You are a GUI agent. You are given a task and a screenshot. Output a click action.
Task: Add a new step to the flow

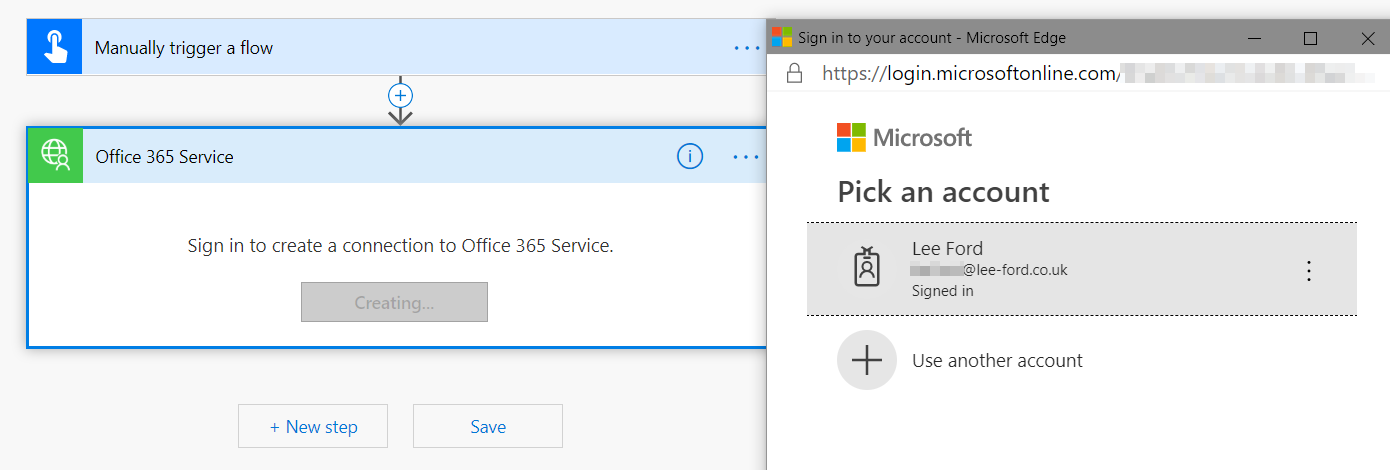coord(313,426)
